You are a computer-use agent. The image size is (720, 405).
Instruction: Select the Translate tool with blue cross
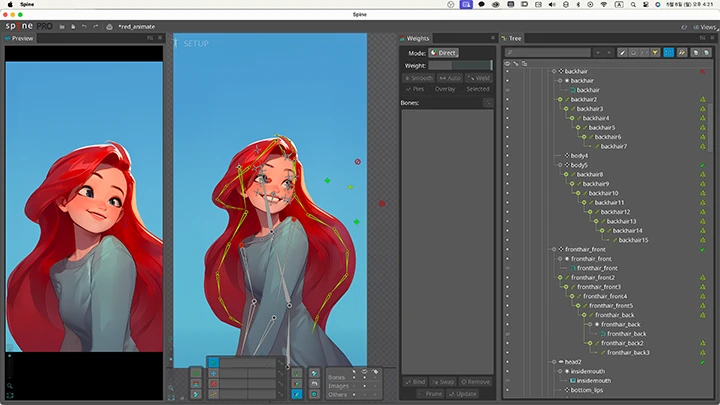tap(214, 373)
